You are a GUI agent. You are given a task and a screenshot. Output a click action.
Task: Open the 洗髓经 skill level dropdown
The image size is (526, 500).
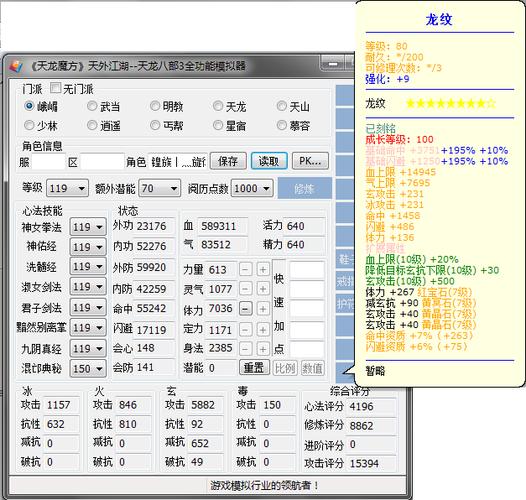(x=88, y=267)
